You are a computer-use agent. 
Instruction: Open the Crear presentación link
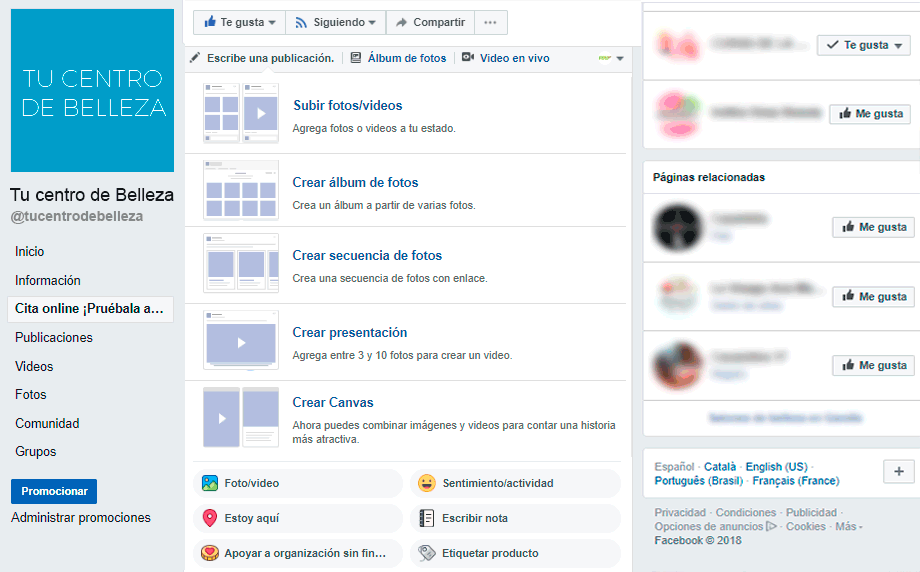point(350,333)
